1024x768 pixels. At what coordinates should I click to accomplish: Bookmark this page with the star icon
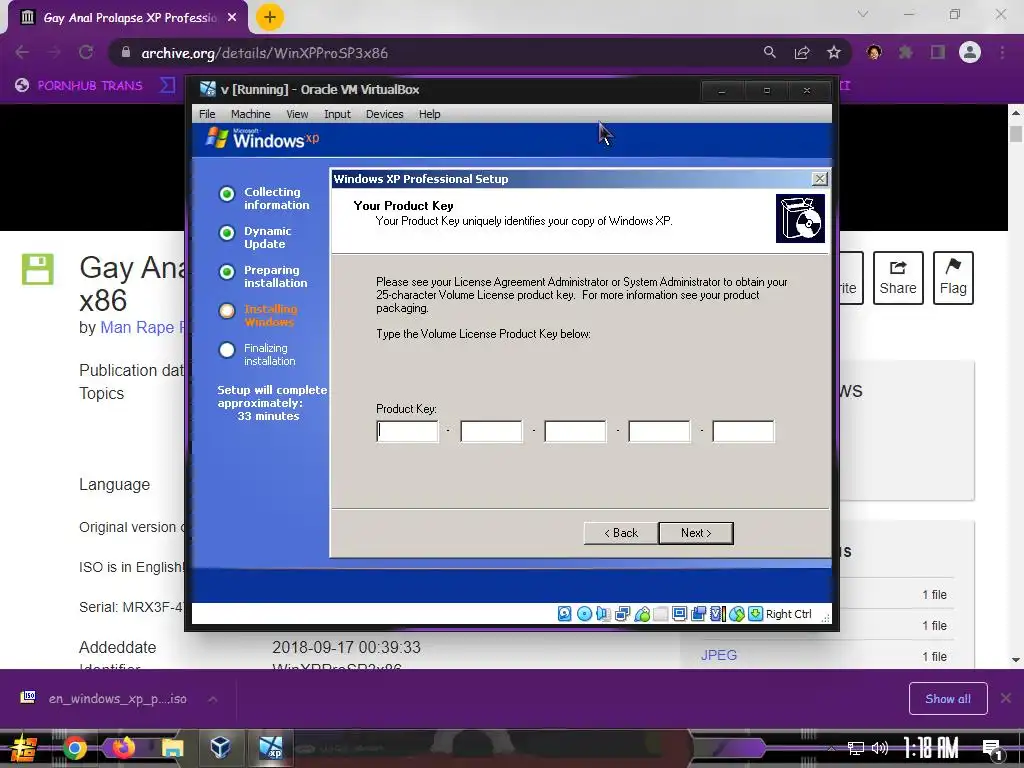pos(834,52)
